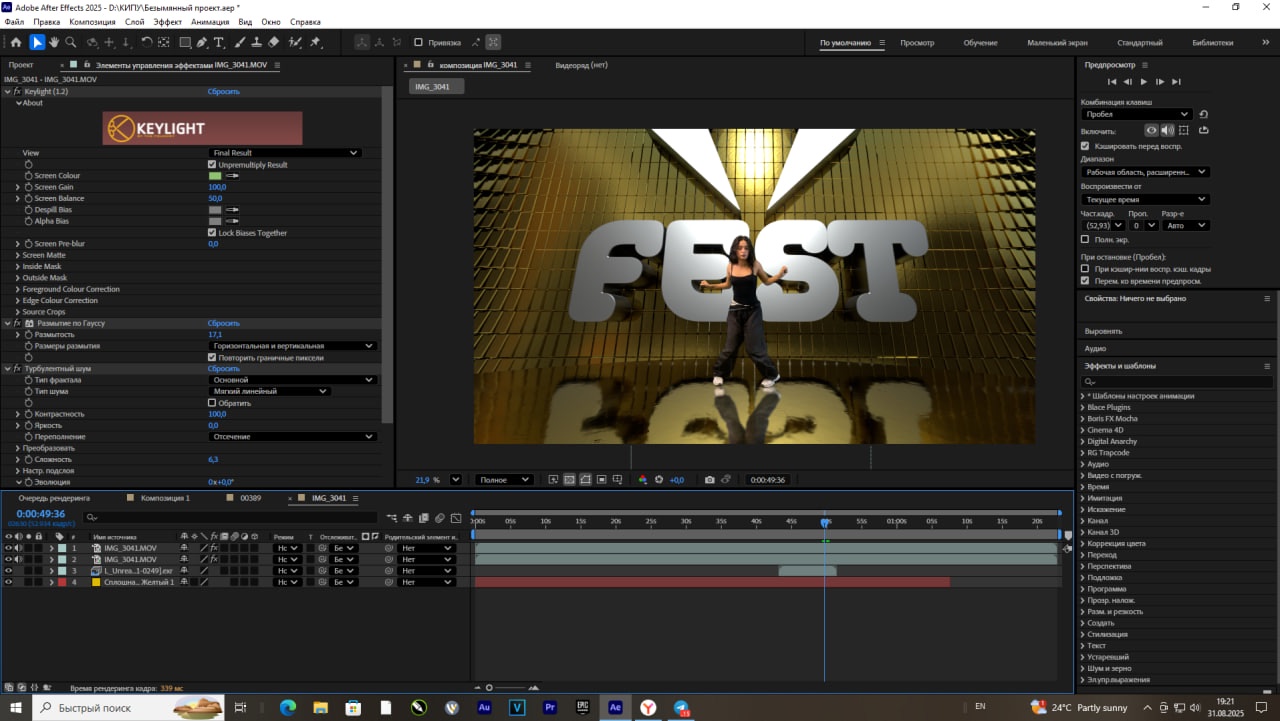Image resolution: width=1280 pixels, height=721 pixels.
Task: Expand layer 1 properties in timeline
Action: click(51, 548)
